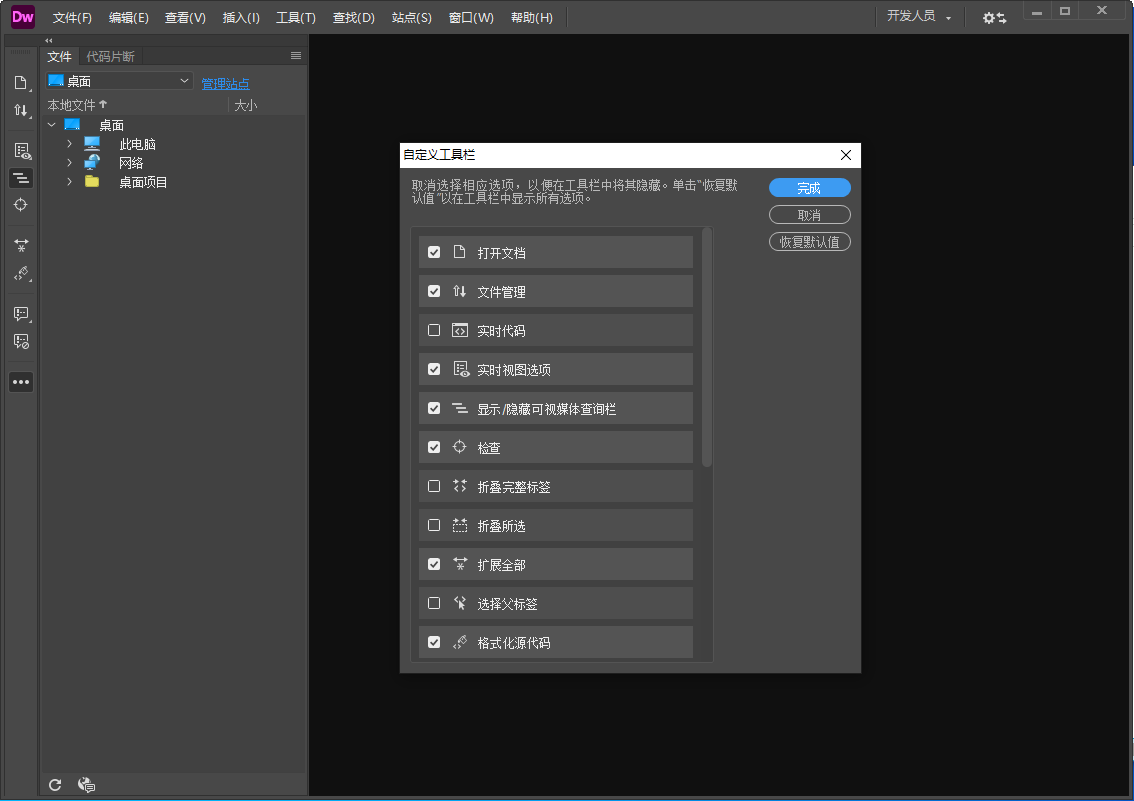
Task: Open Live View Options icon in left toolbar
Action: click(22, 151)
